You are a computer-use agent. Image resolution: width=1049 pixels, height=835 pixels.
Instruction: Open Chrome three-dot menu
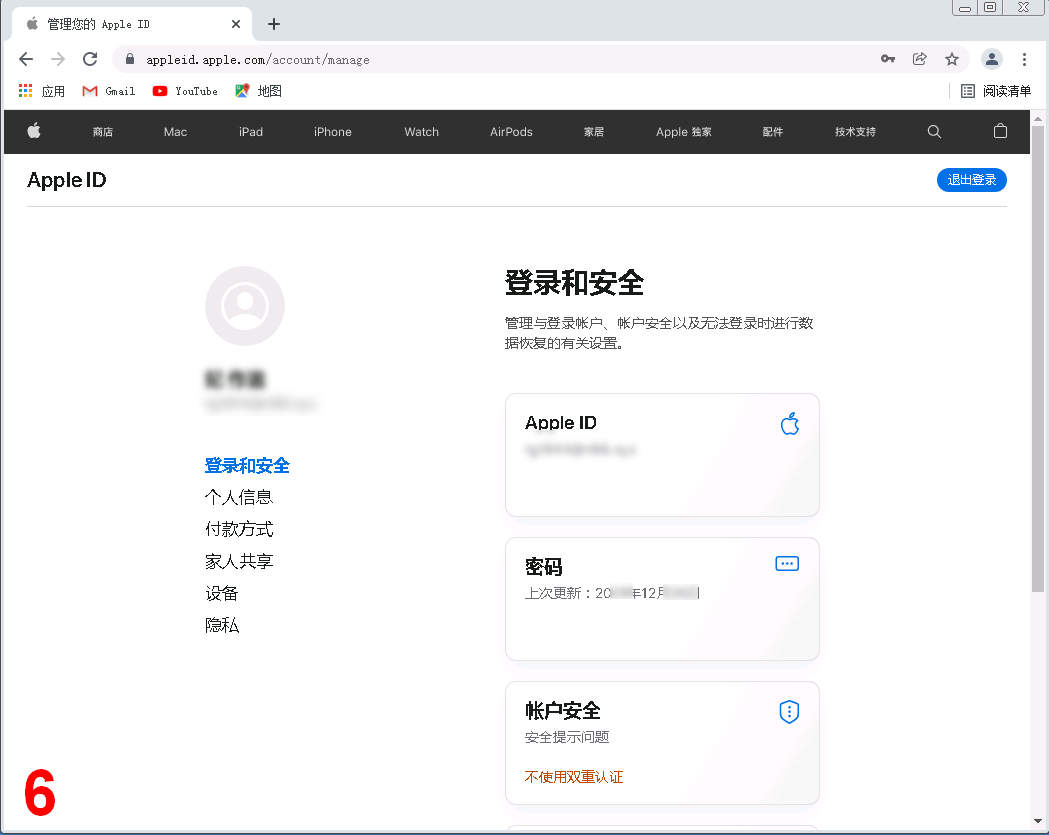pyautogui.click(x=1024, y=59)
